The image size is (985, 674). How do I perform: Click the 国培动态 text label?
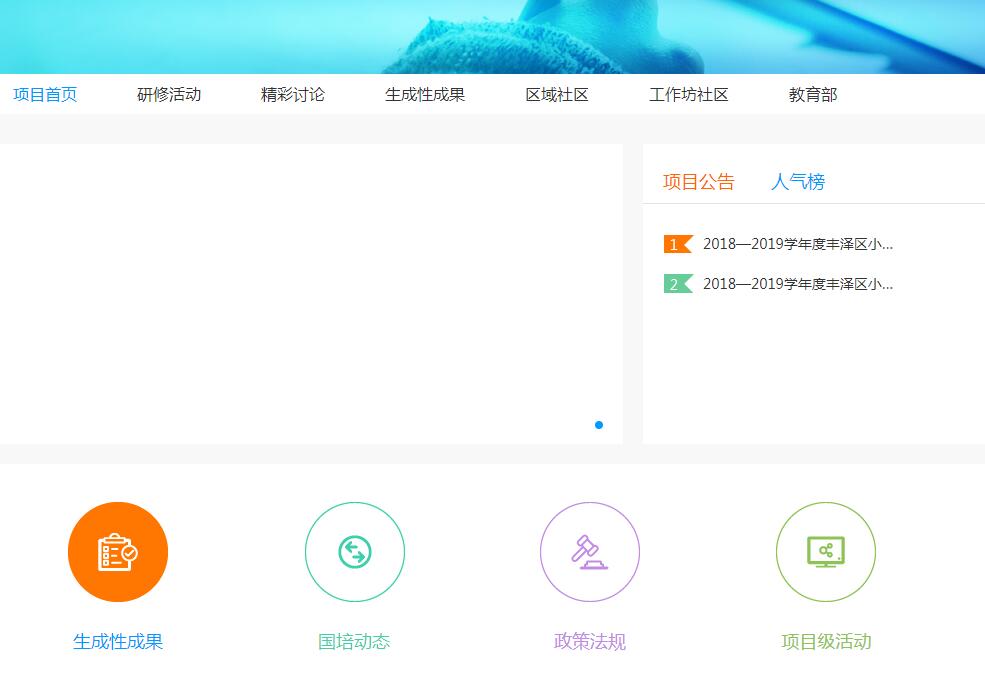[x=354, y=641]
